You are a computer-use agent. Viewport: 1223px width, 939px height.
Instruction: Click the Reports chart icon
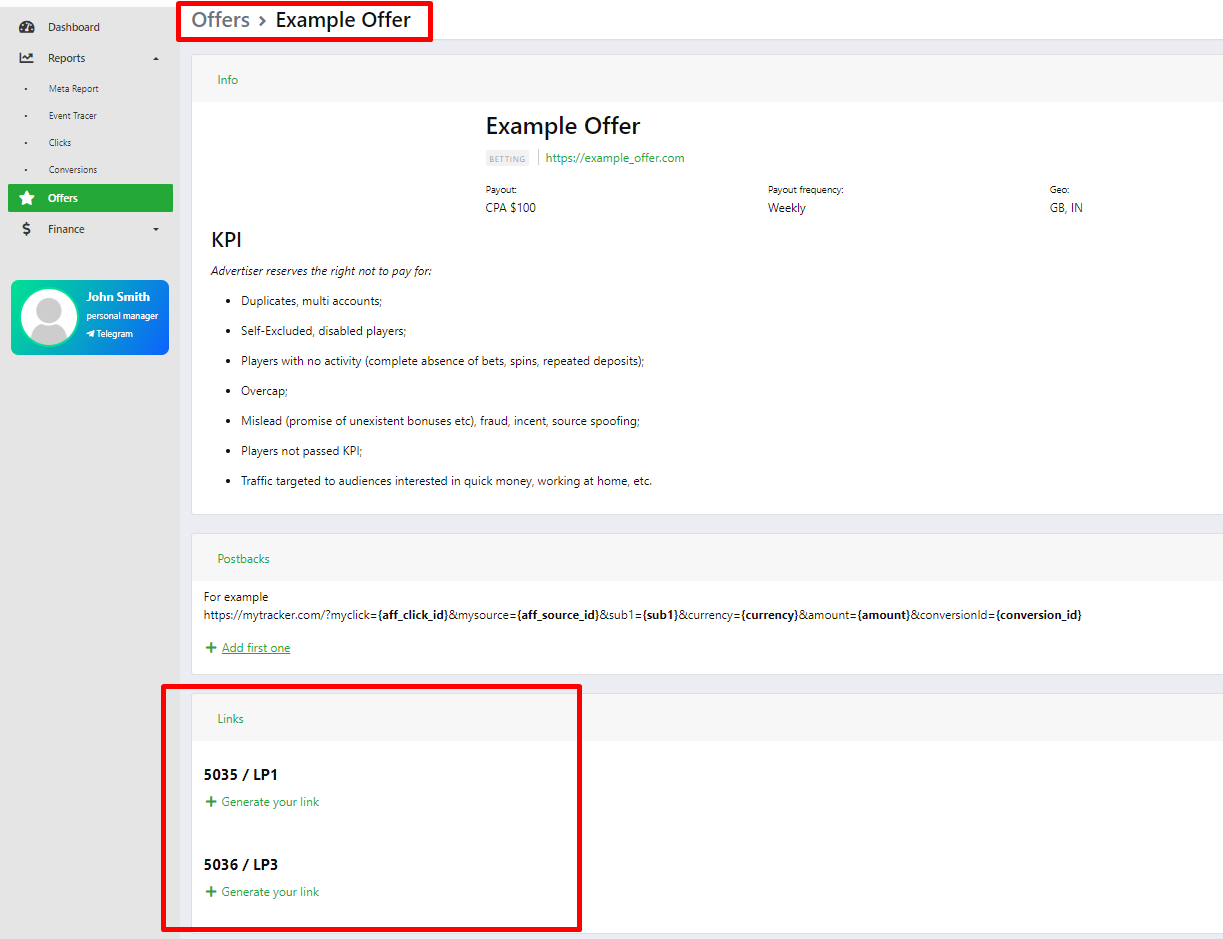pos(27,58)
